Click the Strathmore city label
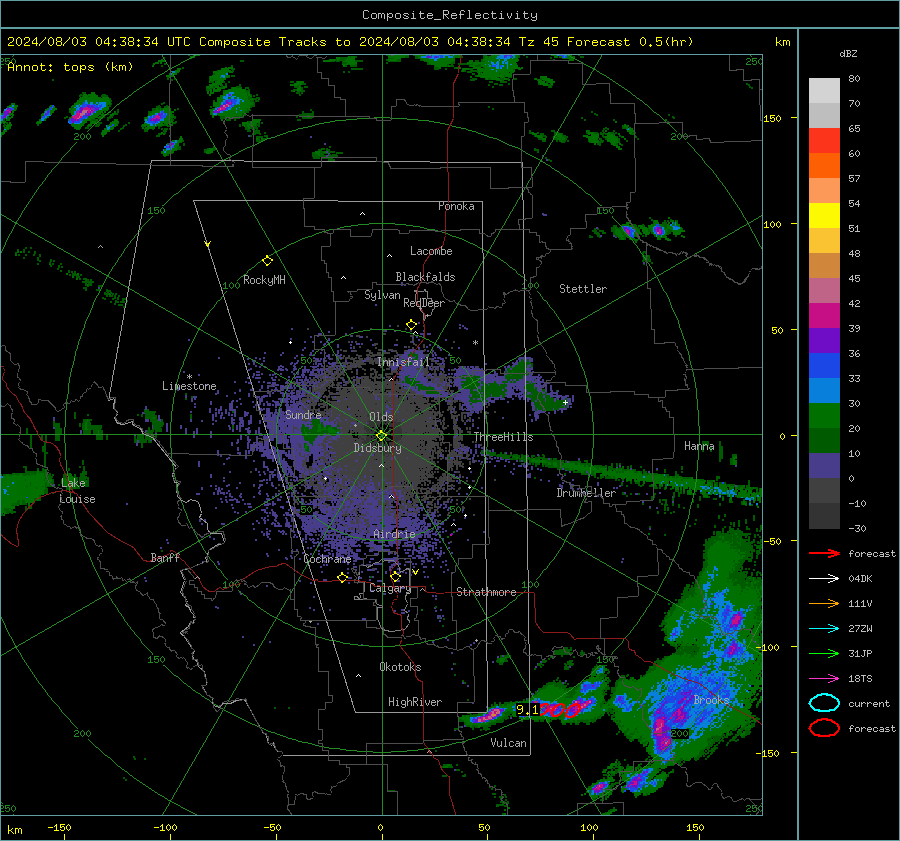 486,592
